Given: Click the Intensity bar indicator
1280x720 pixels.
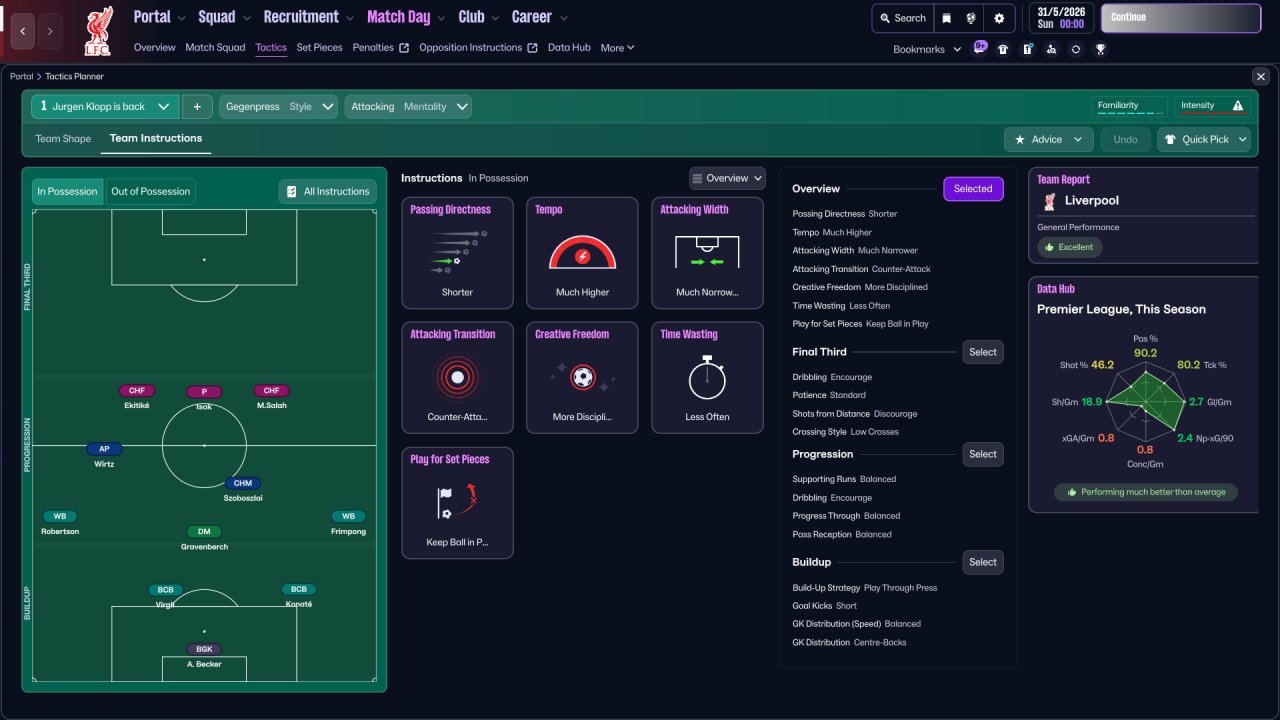Looking at the screenshot, I should click(1211, 106).
